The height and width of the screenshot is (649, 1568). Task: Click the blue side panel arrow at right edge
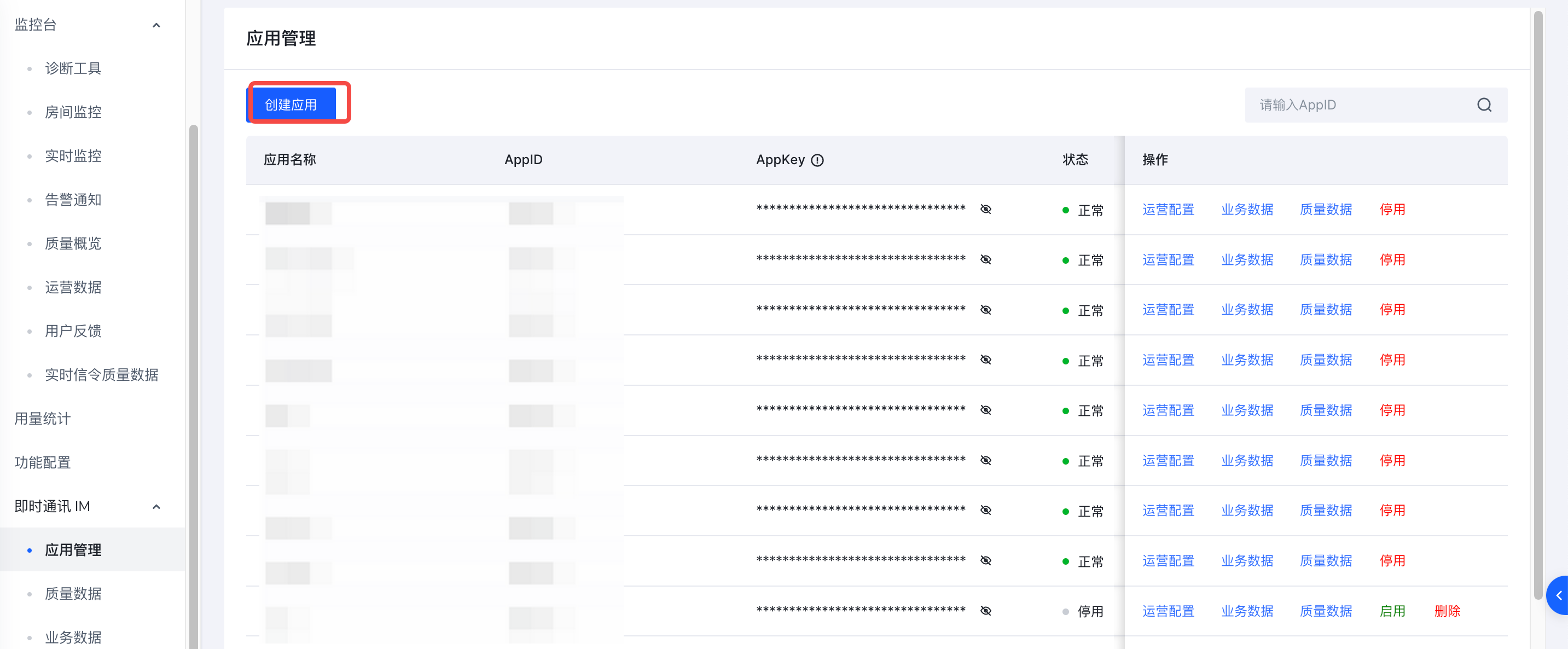pyautogui.click(x=1558, y=595)
